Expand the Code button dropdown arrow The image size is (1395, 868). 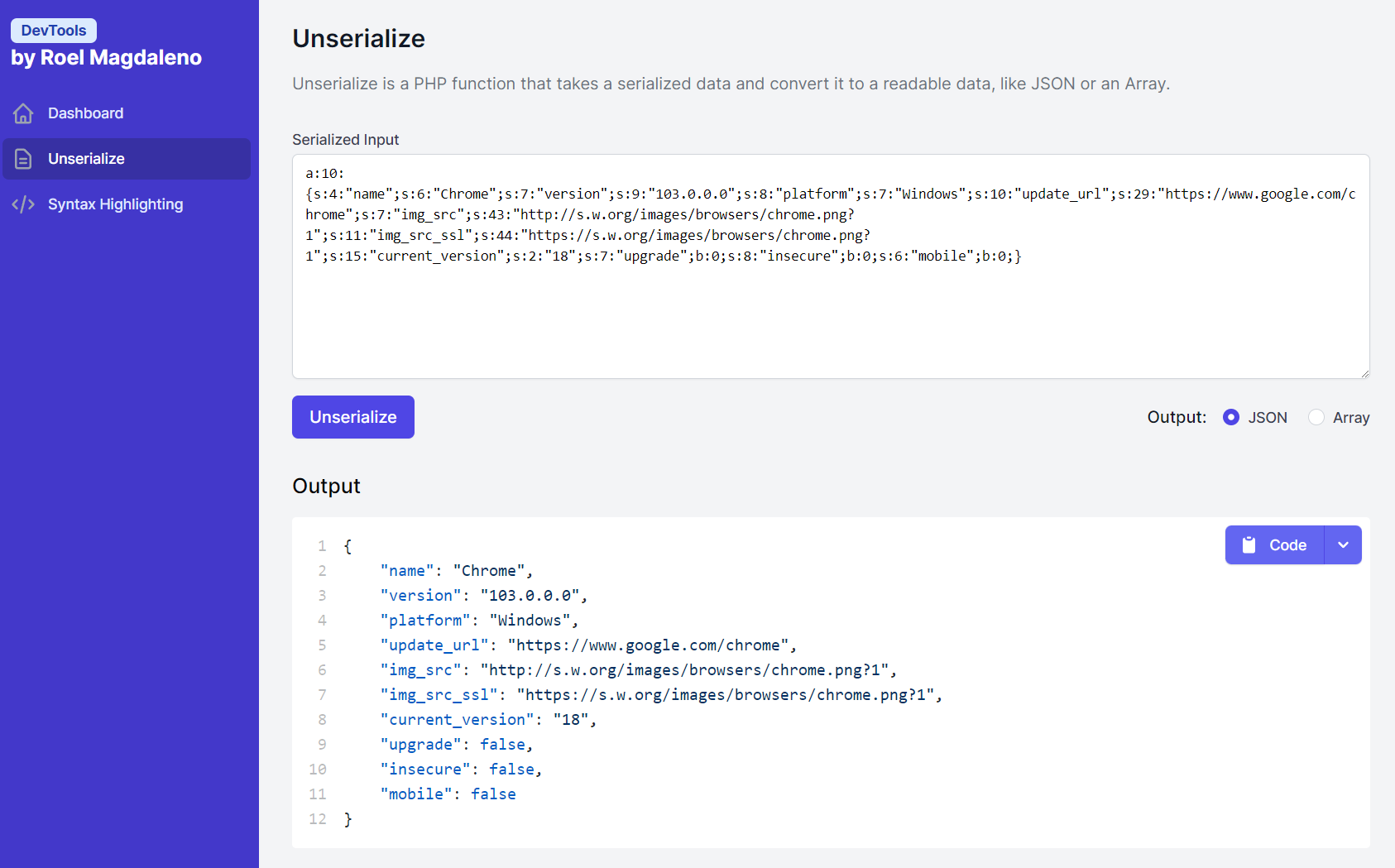click(1343, 545)
